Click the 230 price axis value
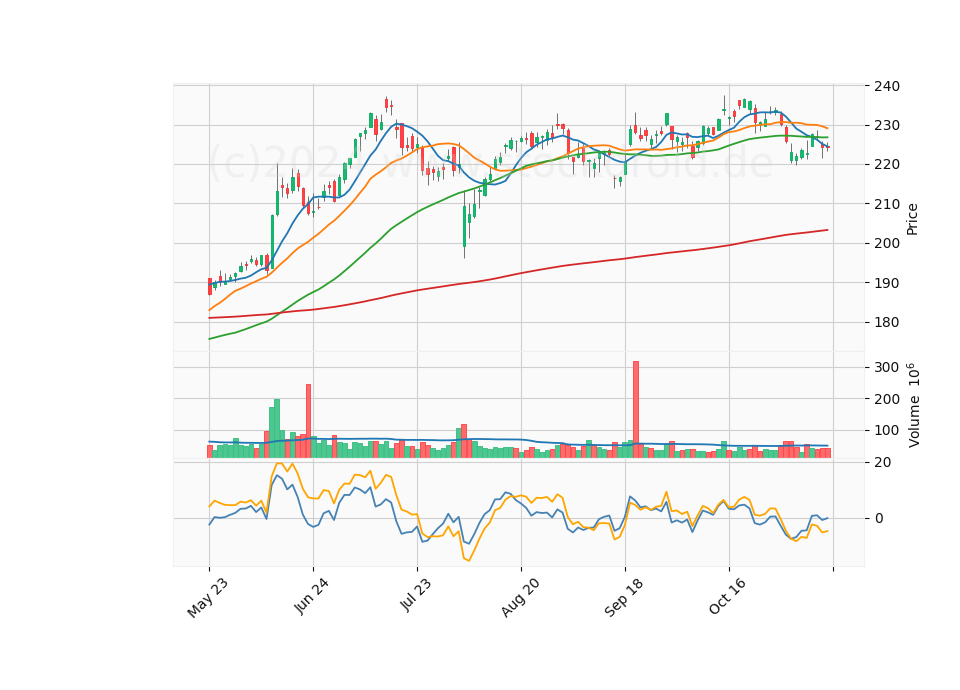Image resolution: width=960 pixels, height=690 pixels. pos(887,126)
